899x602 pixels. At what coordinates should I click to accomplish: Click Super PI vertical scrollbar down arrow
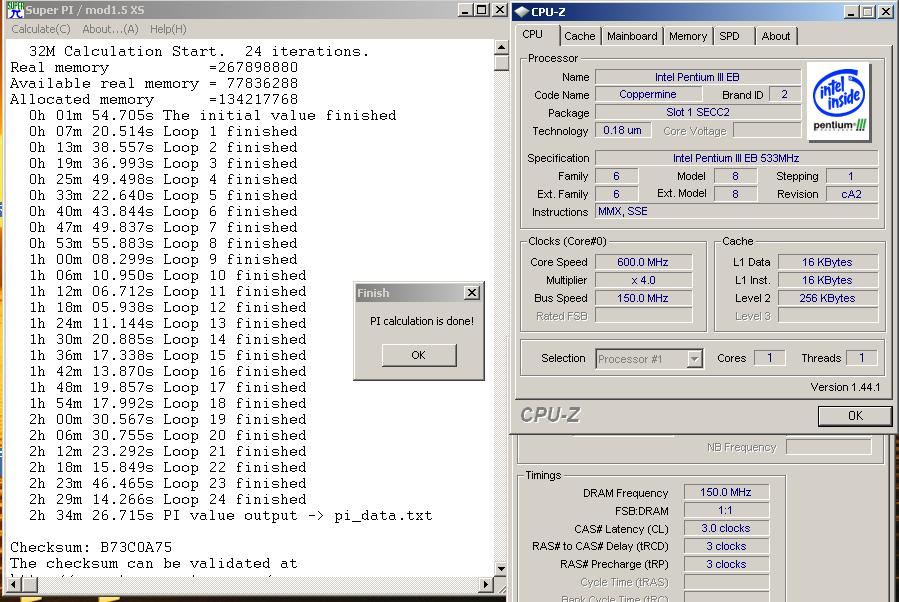501,569
